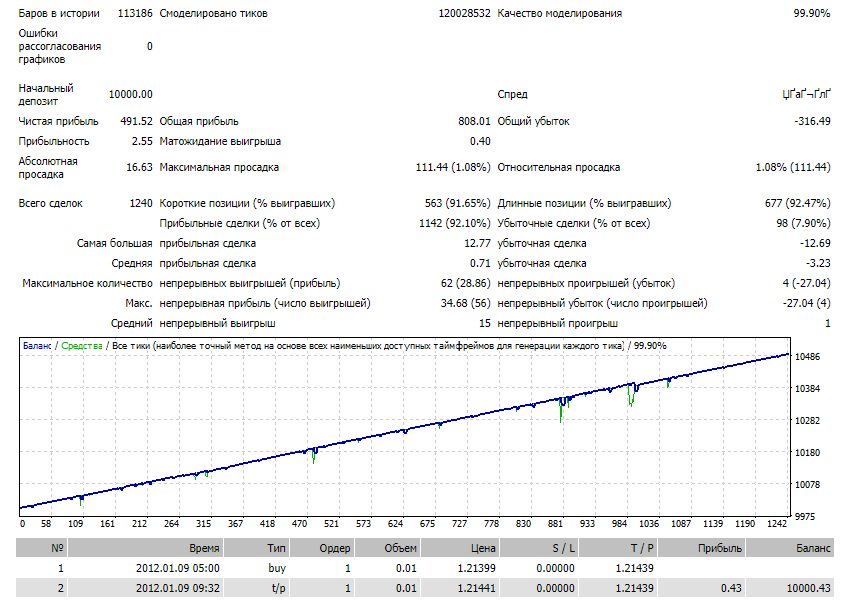Image resolution: width=849 pixels, height=603 pixels.
Task: Click the 'Спред' label
Action: click(x=512, y=94)
